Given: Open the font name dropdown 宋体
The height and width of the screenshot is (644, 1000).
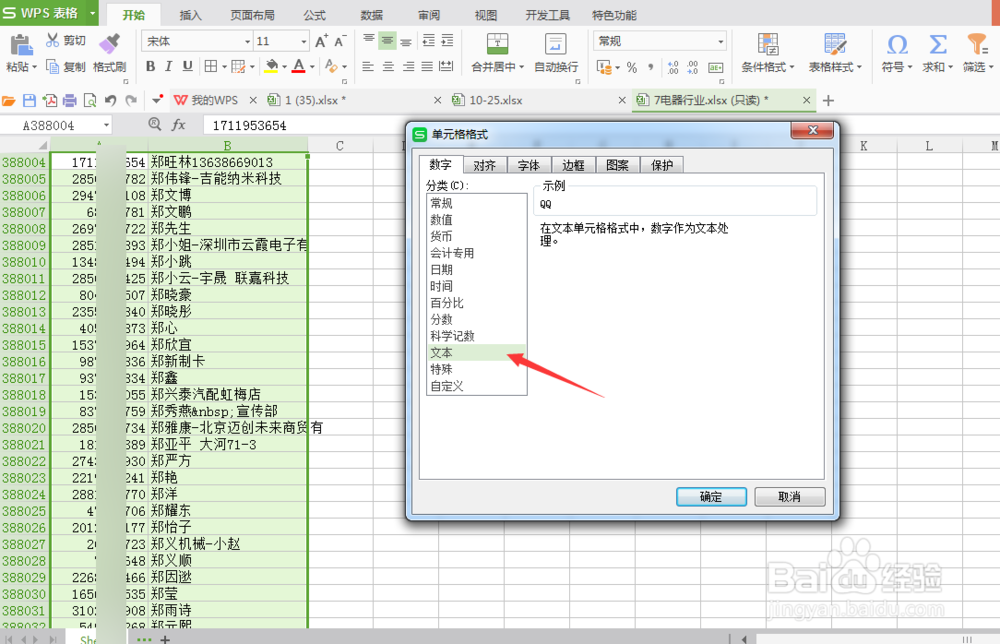Looking at the screenshot, I should tap(247, 41).
